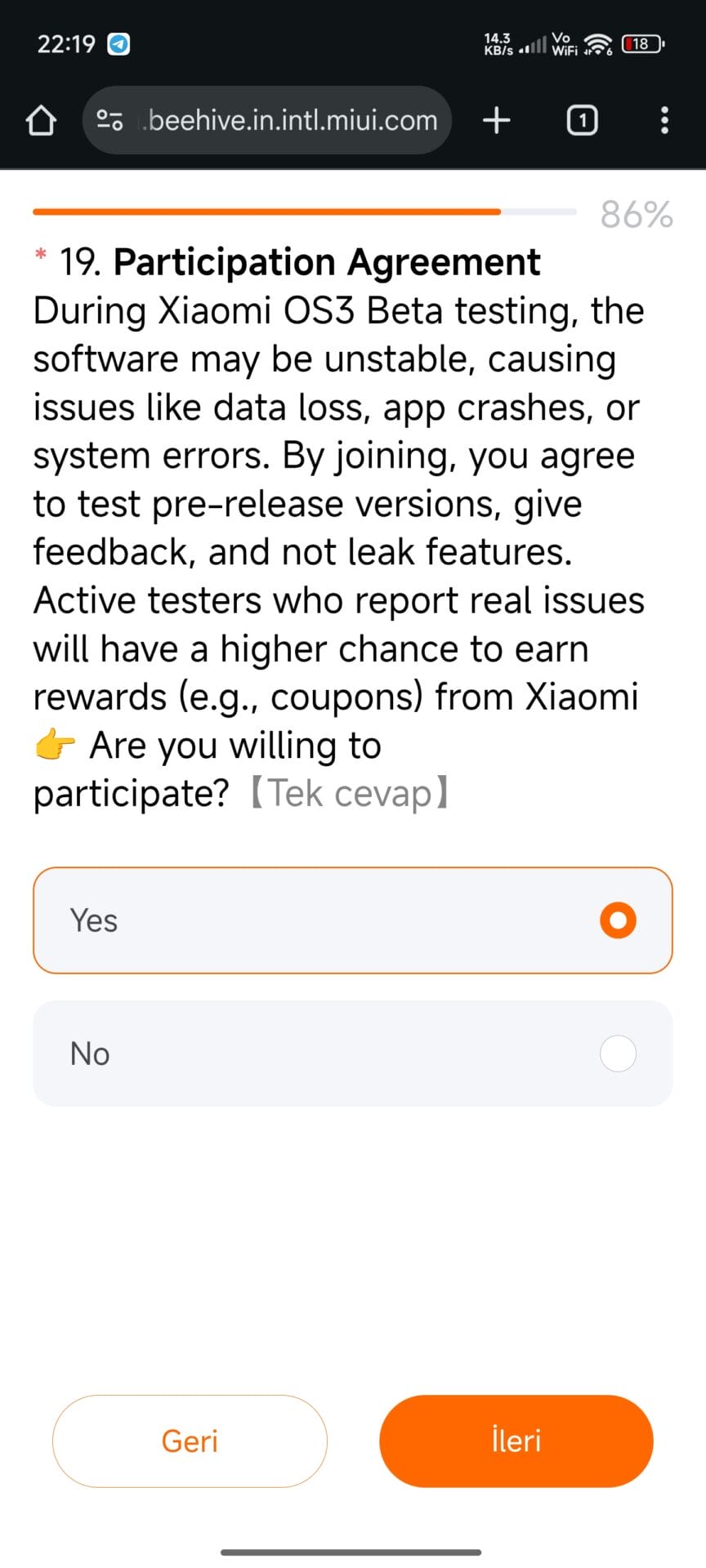Tap the mobile signal strength icon
This screenshot has height=1568, width=706.
(x=533, y=46)
